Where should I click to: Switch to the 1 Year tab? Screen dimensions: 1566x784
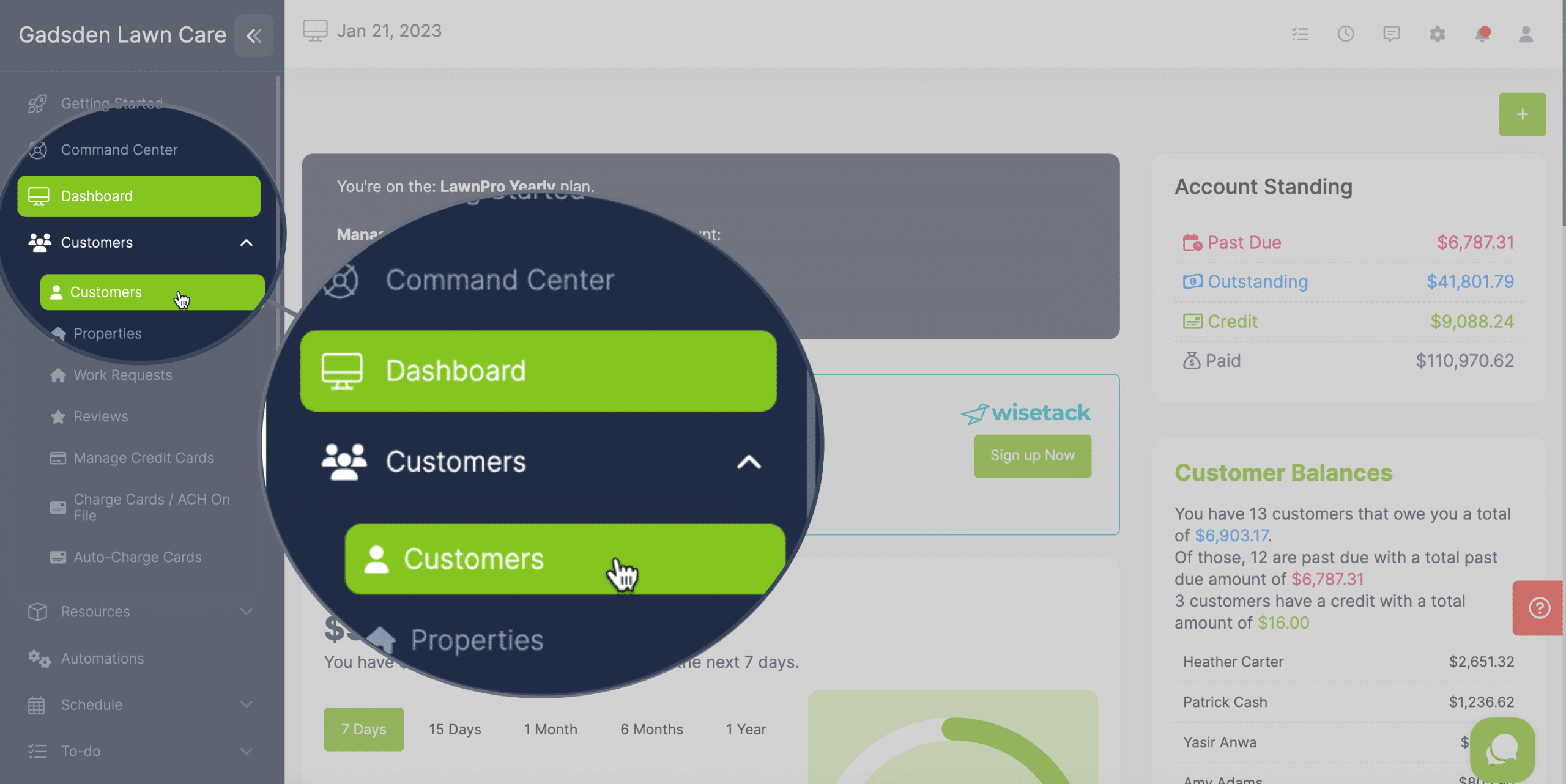[746, 729]
